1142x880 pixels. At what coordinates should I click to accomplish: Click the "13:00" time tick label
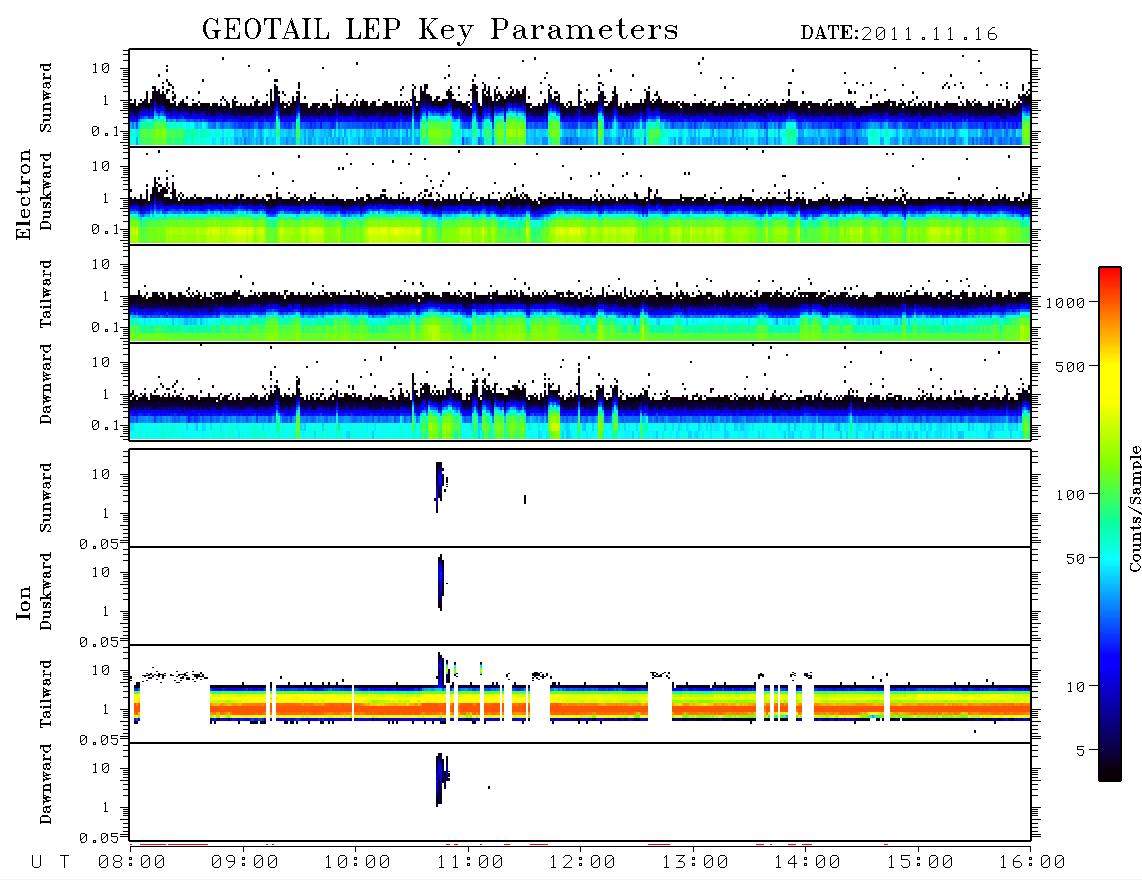[695, 862]
